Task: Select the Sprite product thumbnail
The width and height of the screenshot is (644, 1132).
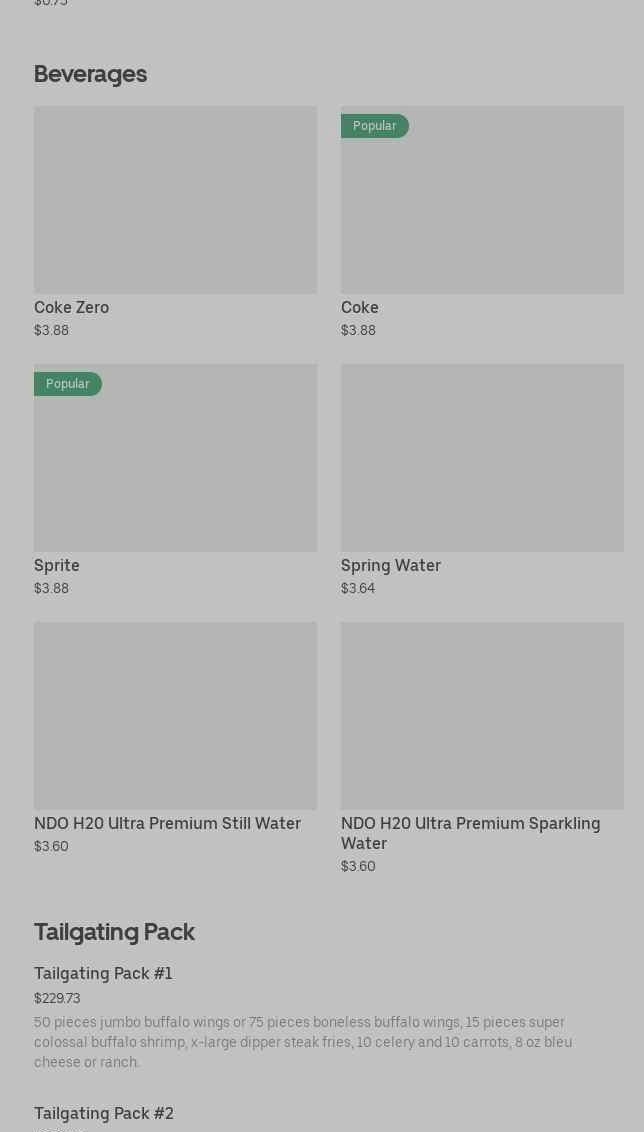Action: [x=175, y=465]
